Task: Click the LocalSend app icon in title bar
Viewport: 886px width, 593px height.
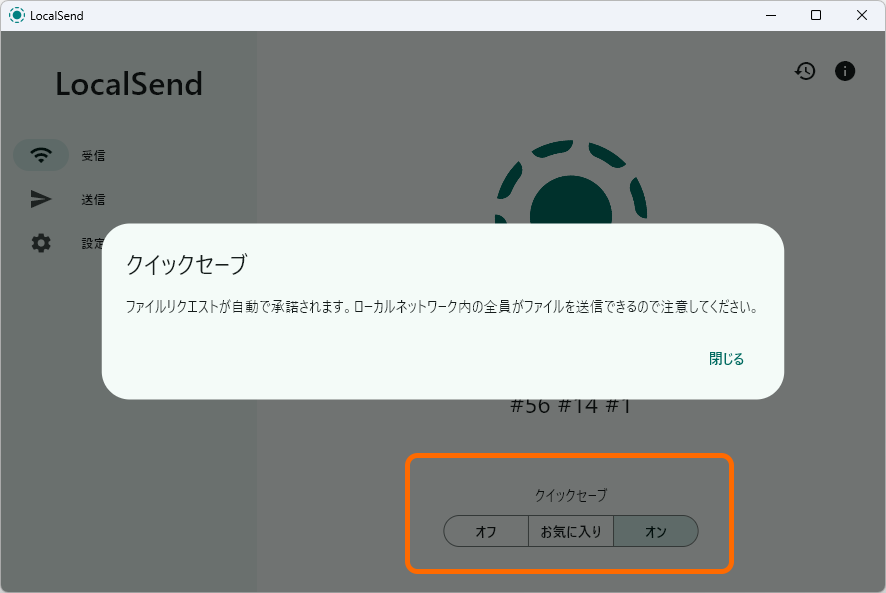Action: point(17,15)
